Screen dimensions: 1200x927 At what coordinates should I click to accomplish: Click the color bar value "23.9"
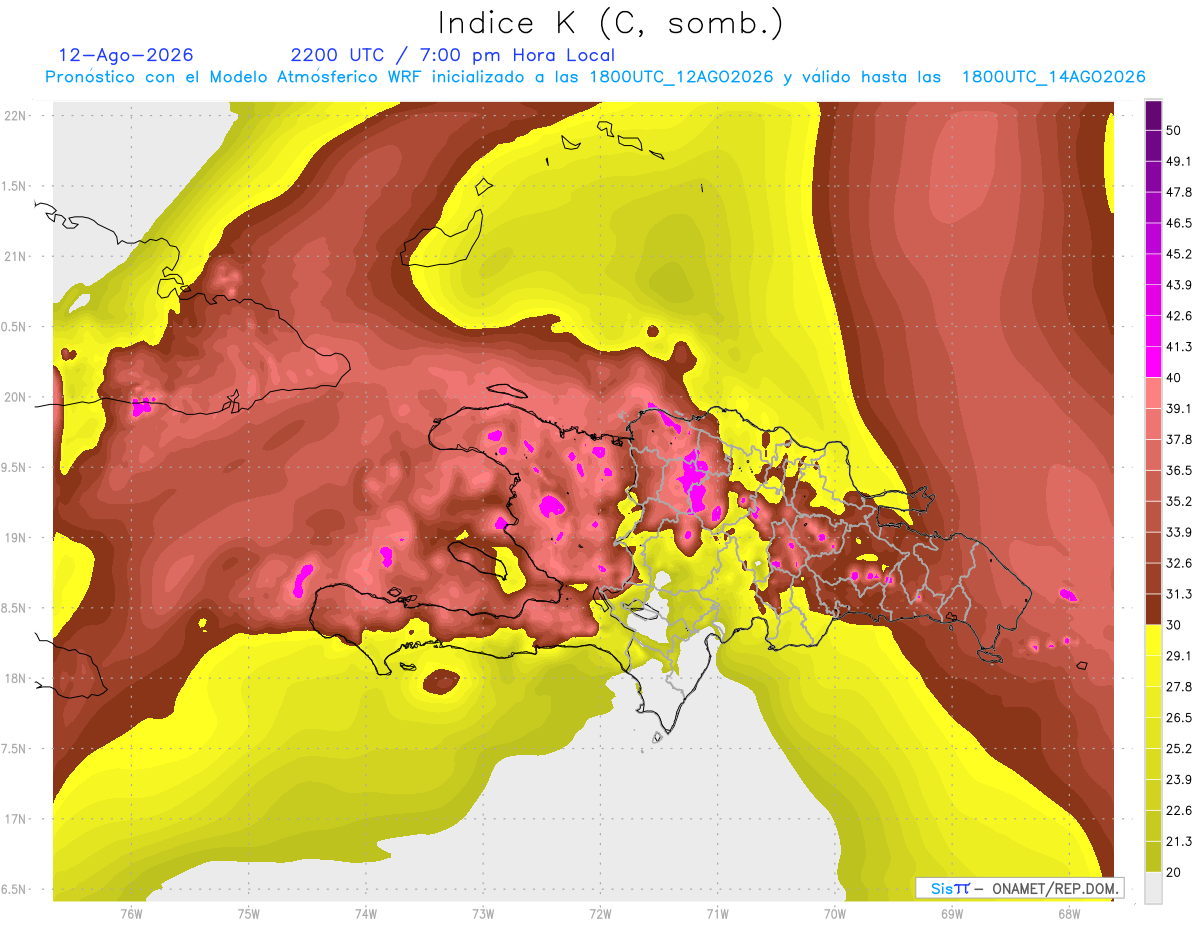click(x=1179, y=780)
